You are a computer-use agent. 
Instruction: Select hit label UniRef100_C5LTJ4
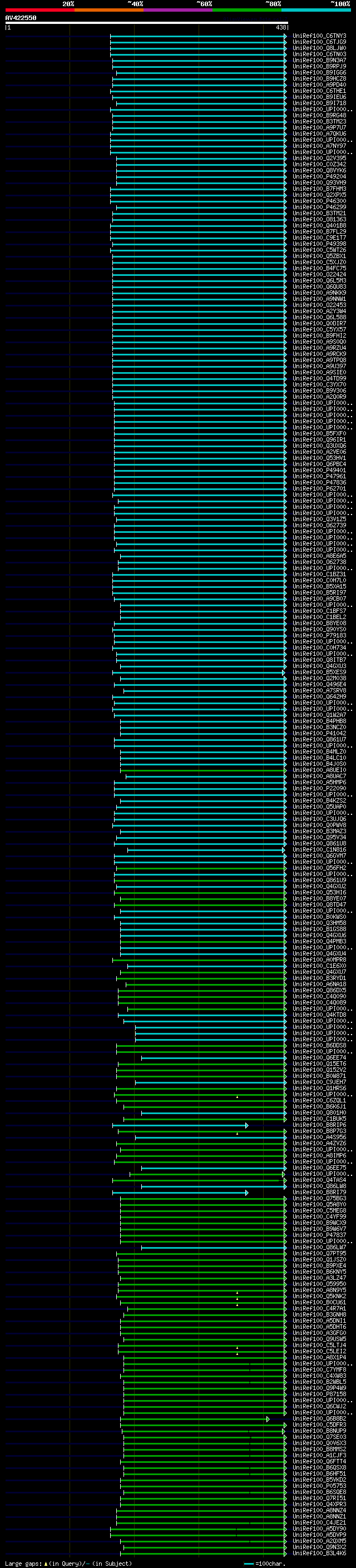coord(319,1345)
